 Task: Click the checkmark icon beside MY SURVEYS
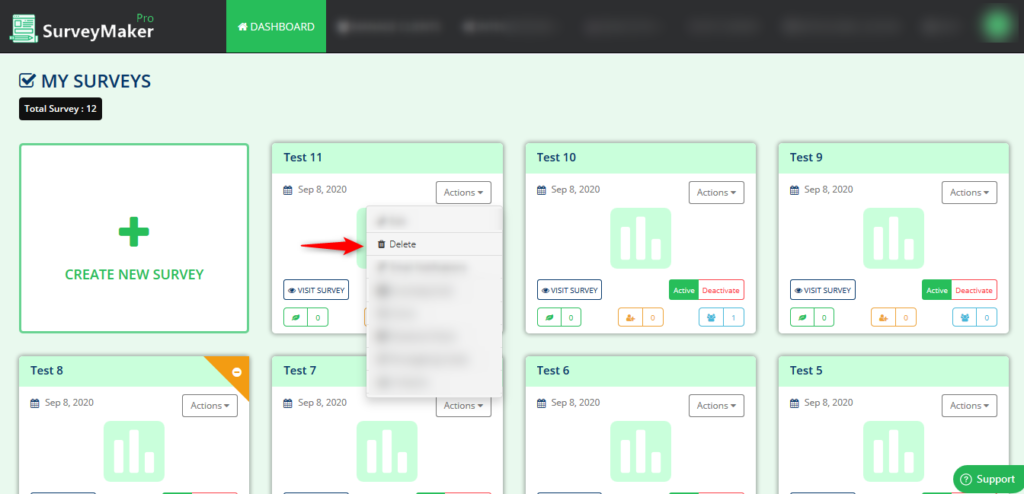(27, 81)
